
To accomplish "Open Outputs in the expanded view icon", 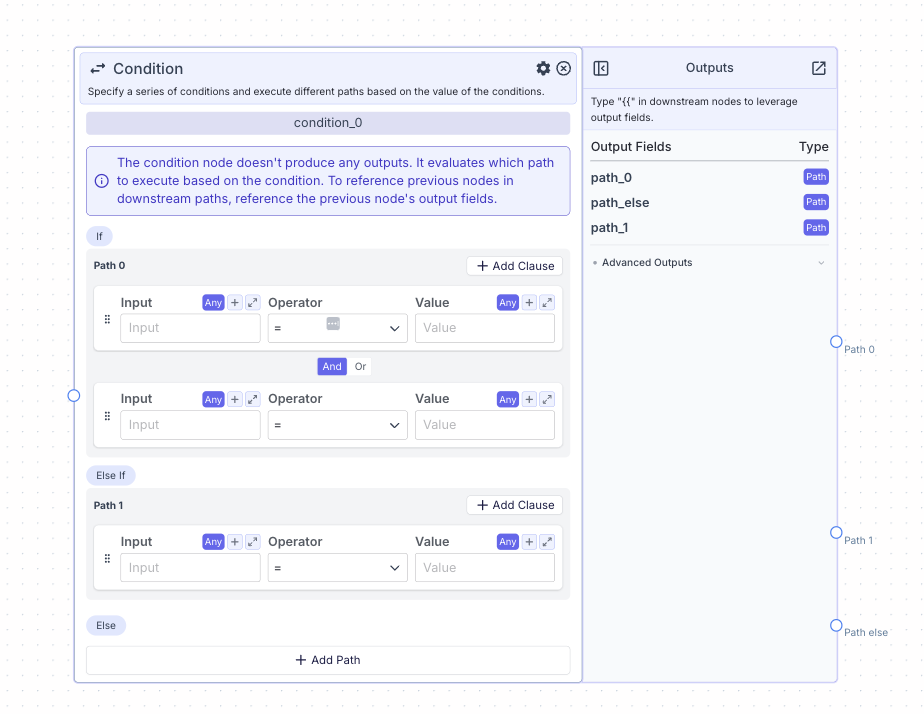I will click(819, 68).
